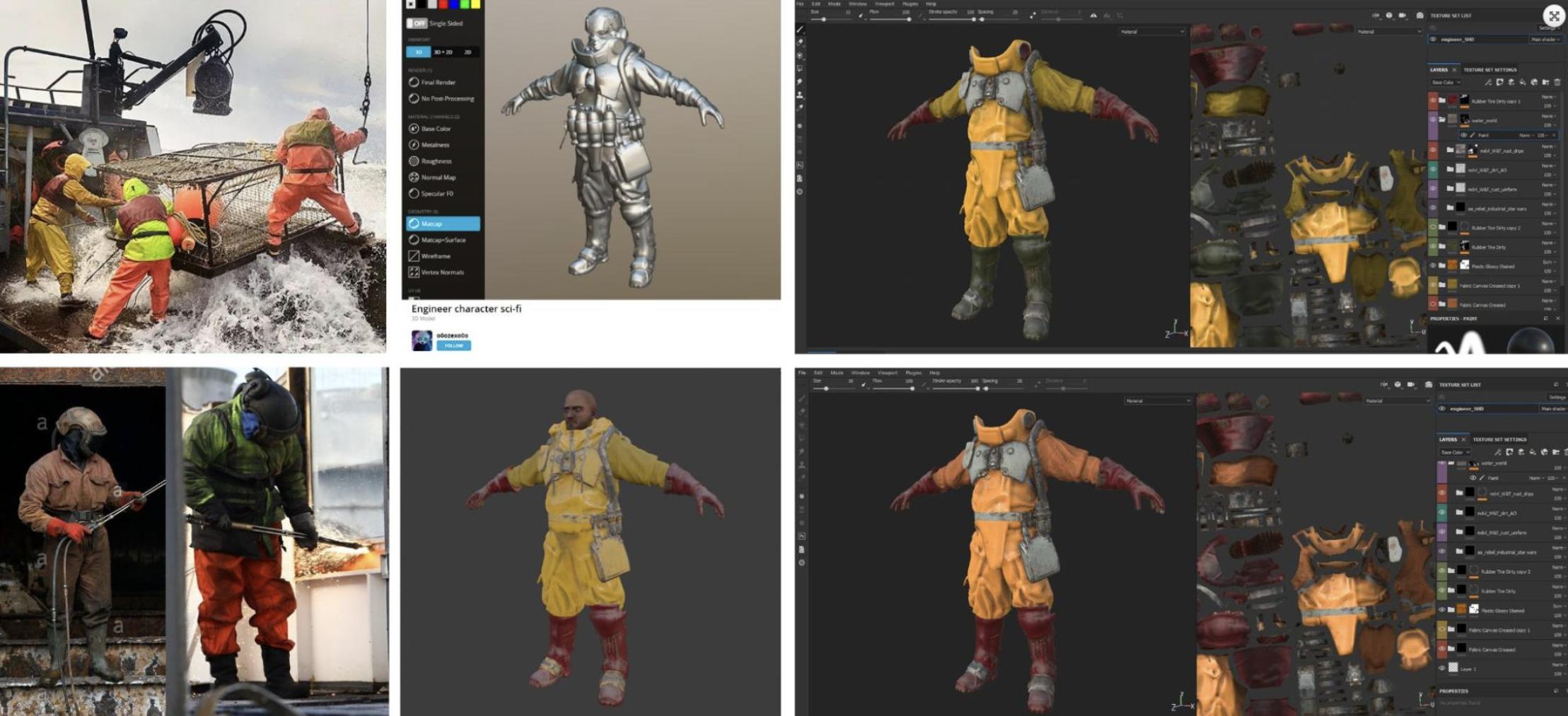Show the Base Color material channel

(x=436, y=129)
